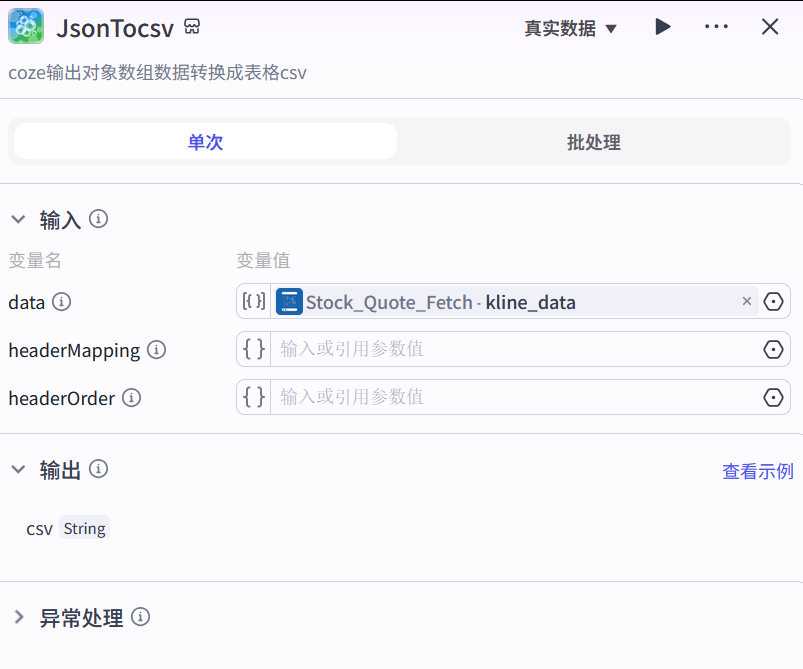This screenshot has height=669, width=803.
Task: Click the csv output variable name
Action: 39,529
